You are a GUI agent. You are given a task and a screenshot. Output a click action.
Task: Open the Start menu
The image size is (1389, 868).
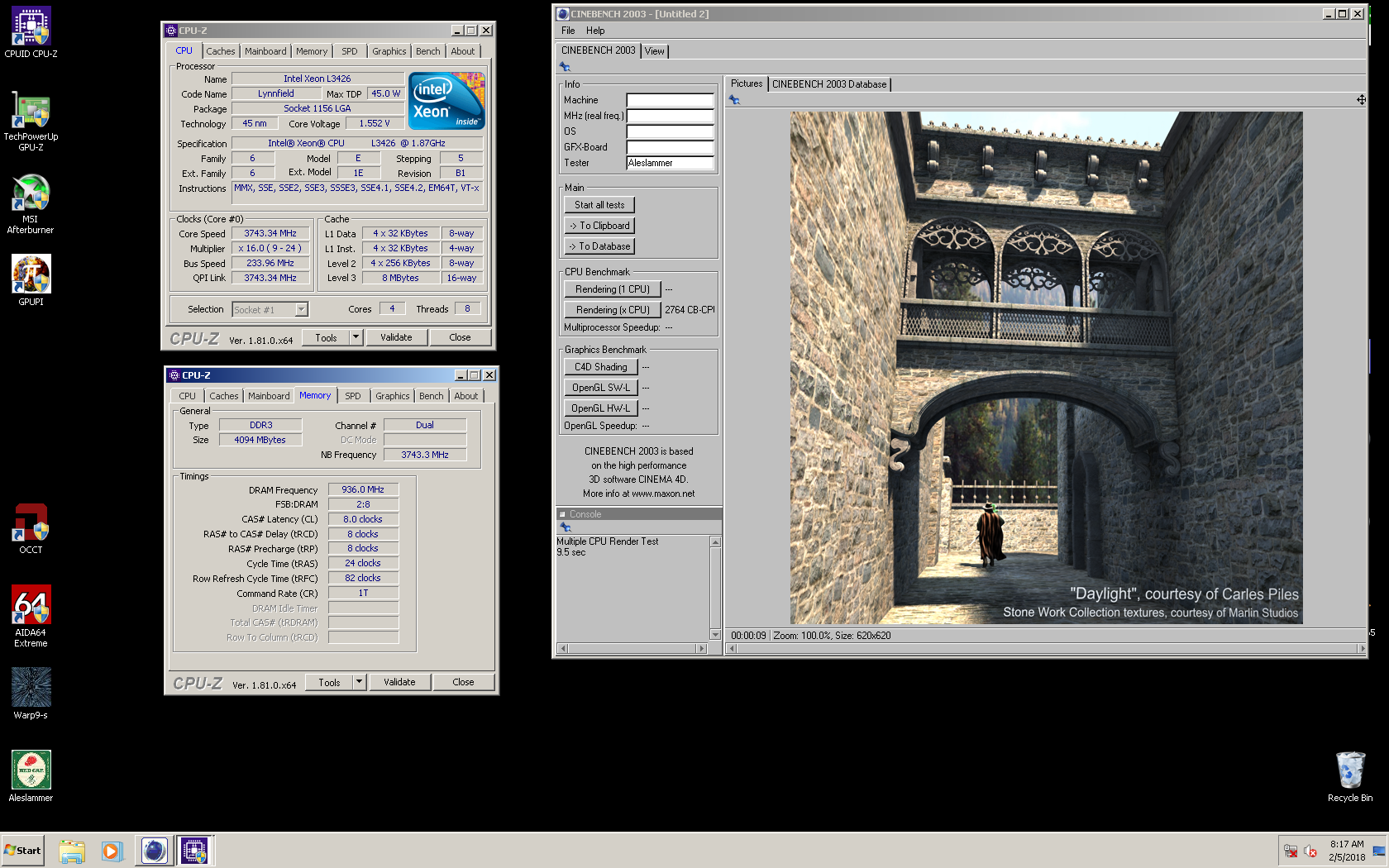(22, 851)
